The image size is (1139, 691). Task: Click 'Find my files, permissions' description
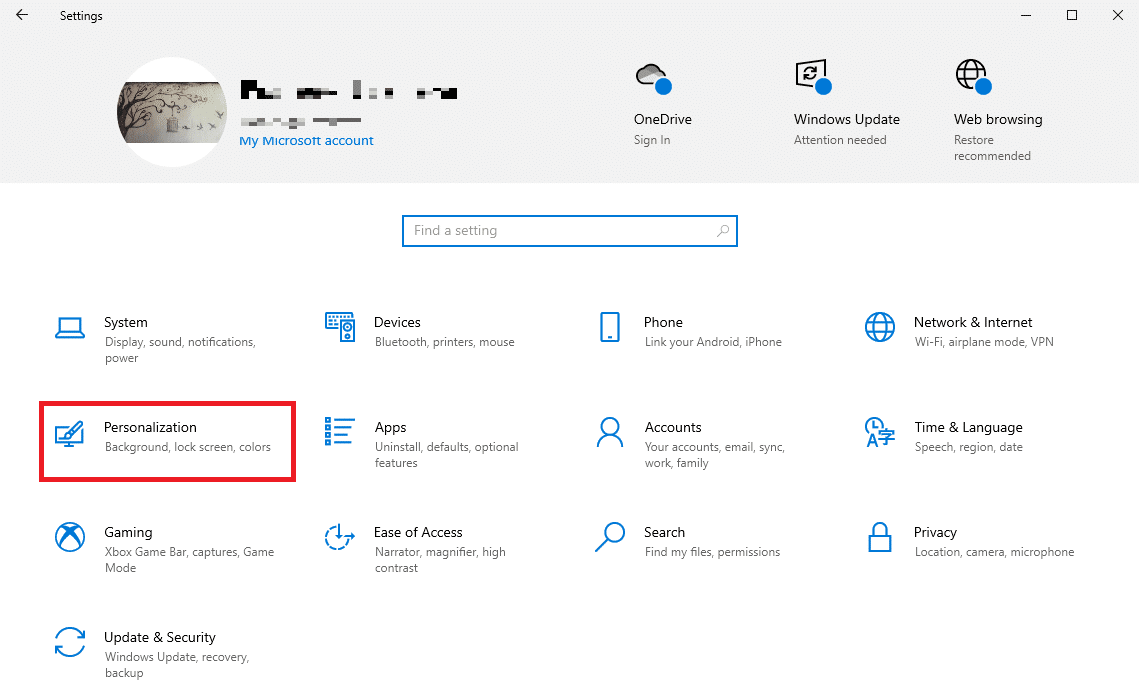[x=713, y=552]
